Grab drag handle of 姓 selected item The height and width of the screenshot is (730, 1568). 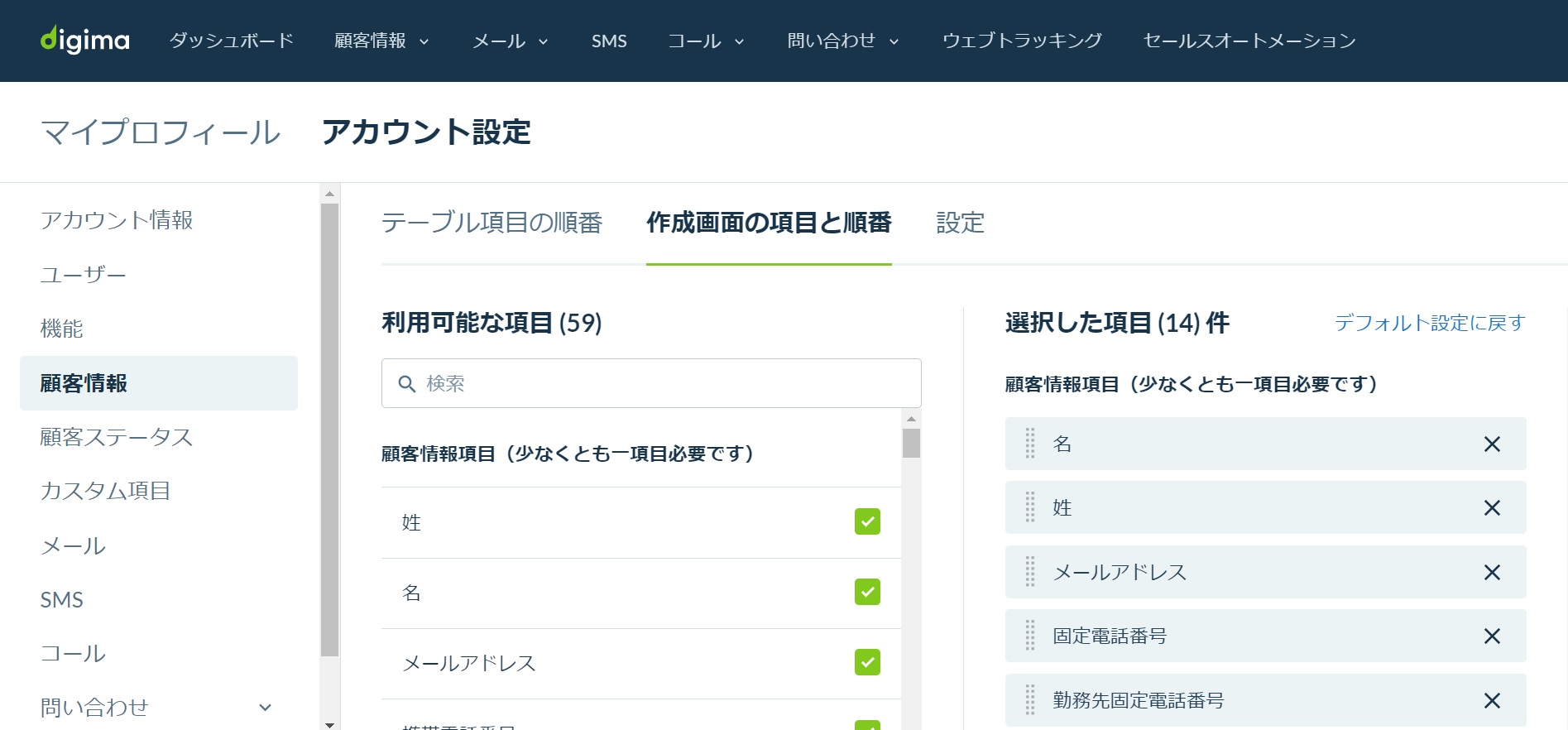point(1030,507)
